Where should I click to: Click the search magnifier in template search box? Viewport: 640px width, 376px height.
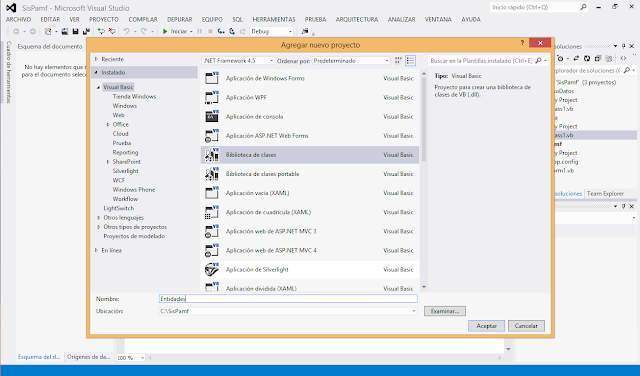[x=538, y=60]
